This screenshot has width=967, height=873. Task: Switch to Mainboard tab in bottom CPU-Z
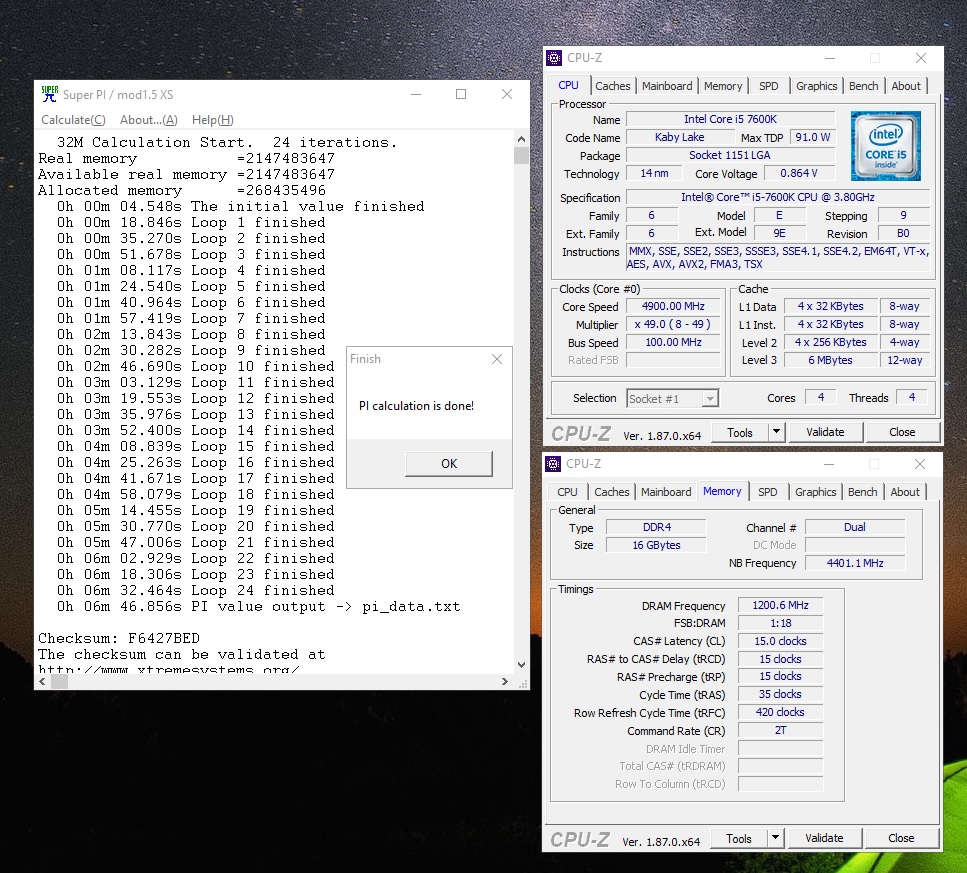666,491
